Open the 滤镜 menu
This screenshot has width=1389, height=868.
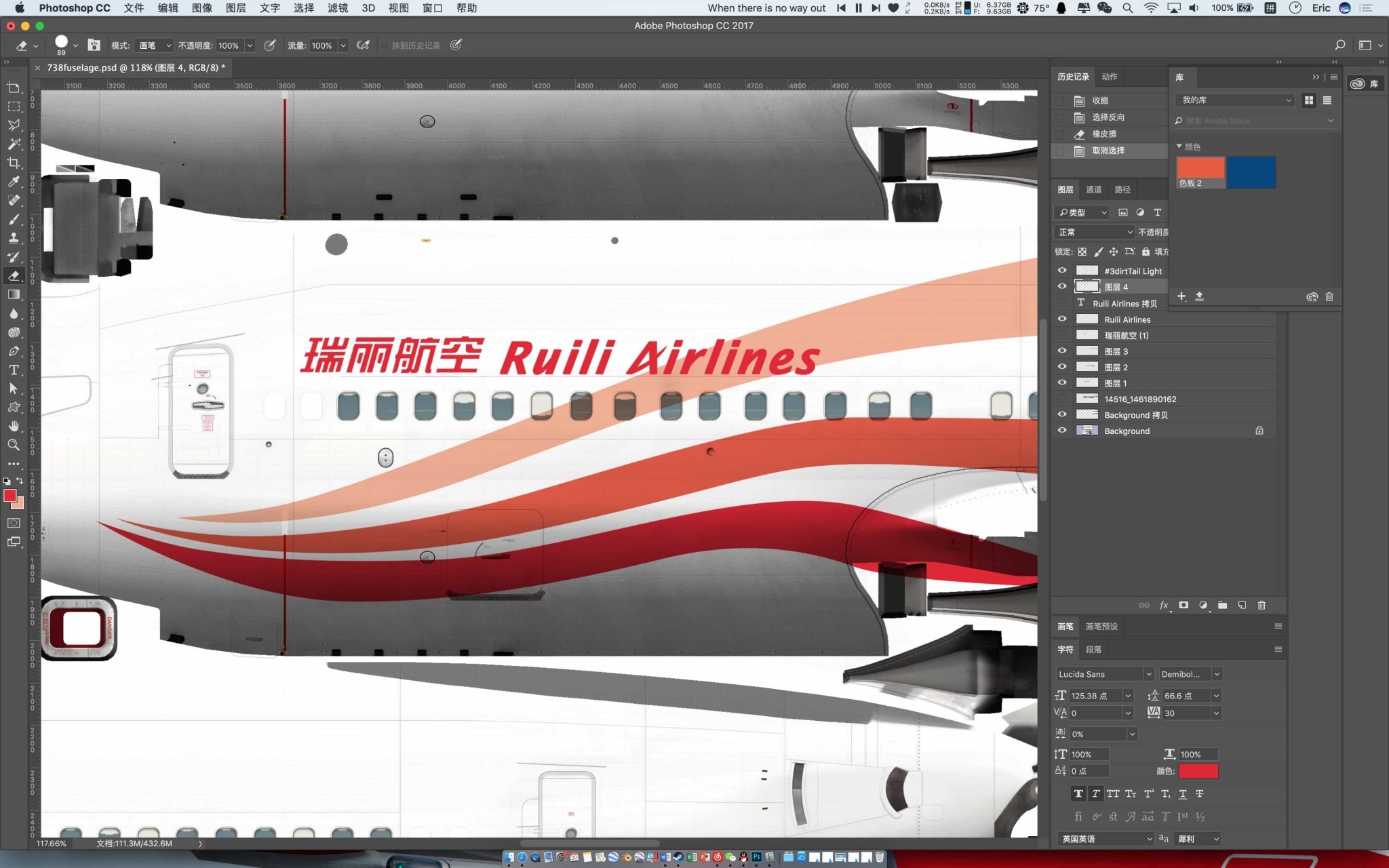coord(337,8)
